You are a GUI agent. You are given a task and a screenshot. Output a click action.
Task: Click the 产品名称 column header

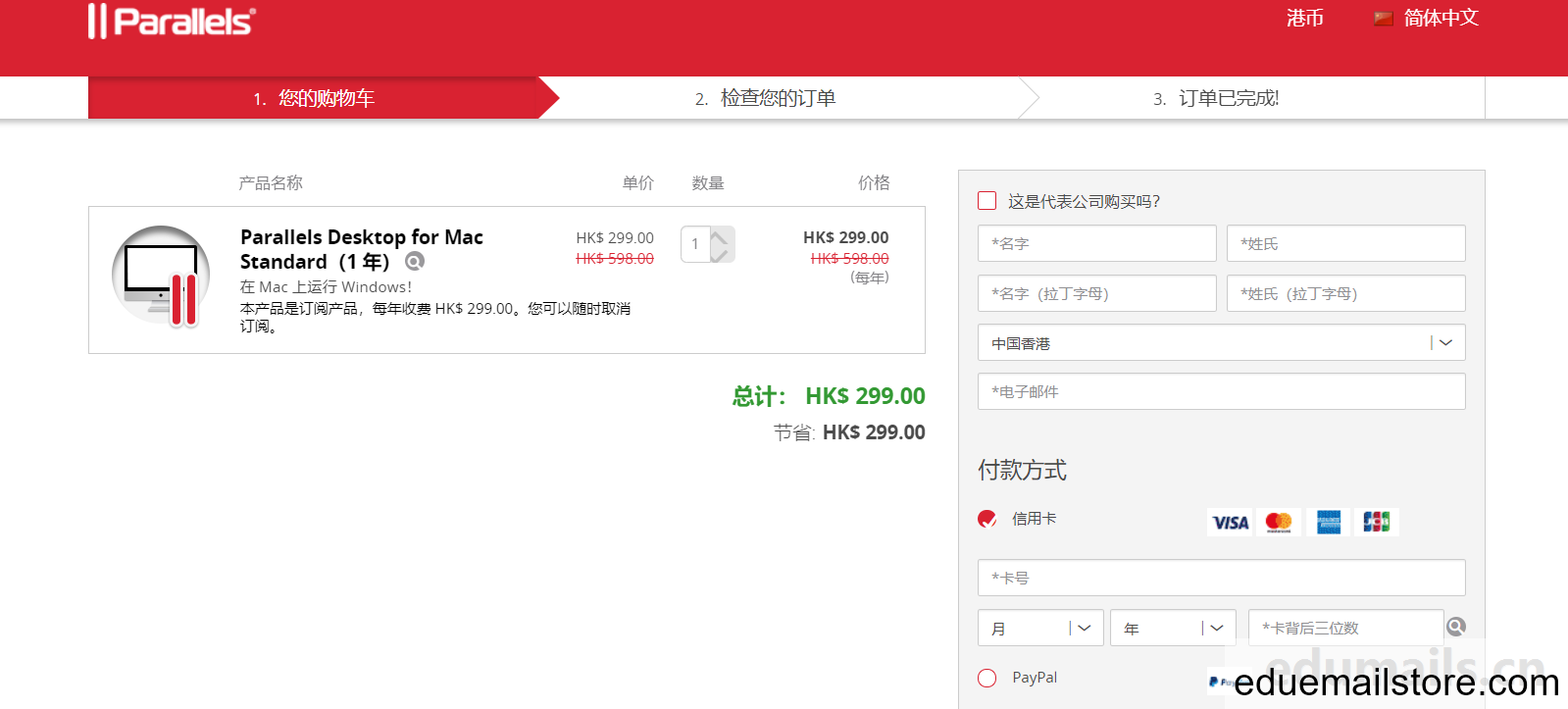tap(271, 182)
